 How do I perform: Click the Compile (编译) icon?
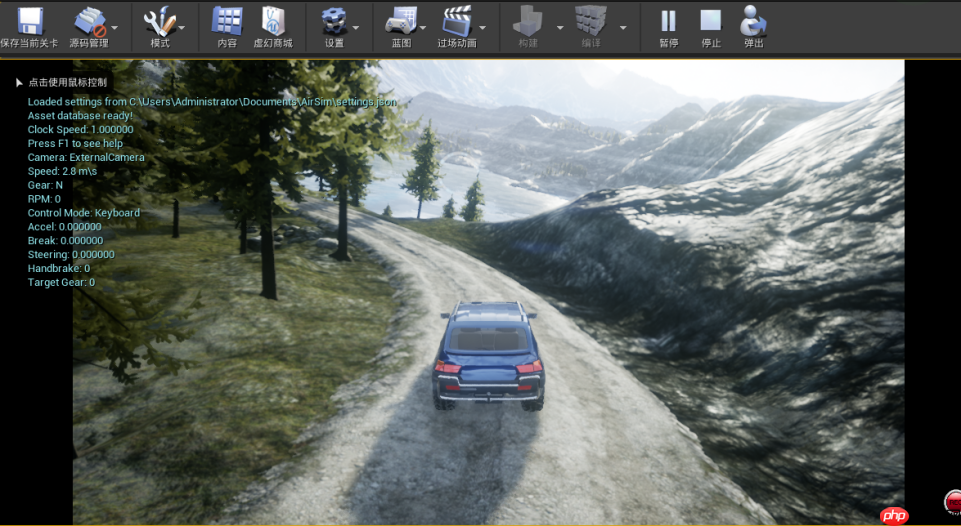(591, 22)
